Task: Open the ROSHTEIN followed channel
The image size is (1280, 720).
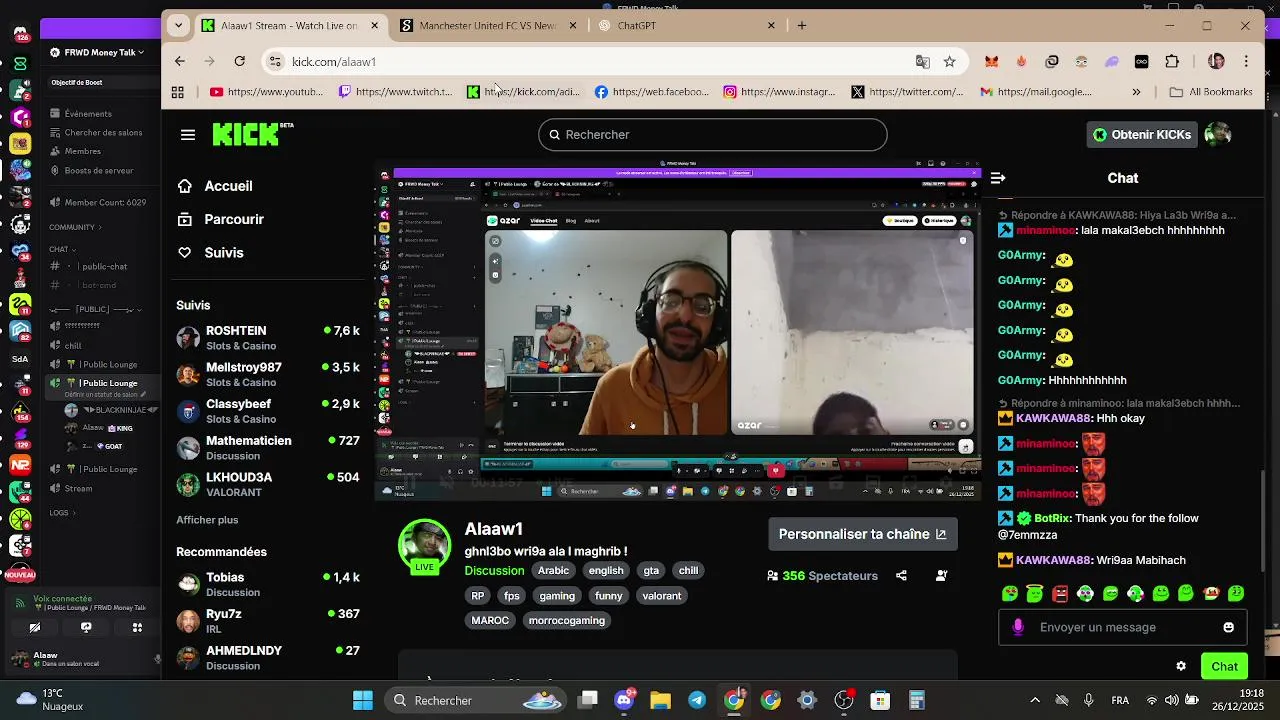Action: (268, 338)
